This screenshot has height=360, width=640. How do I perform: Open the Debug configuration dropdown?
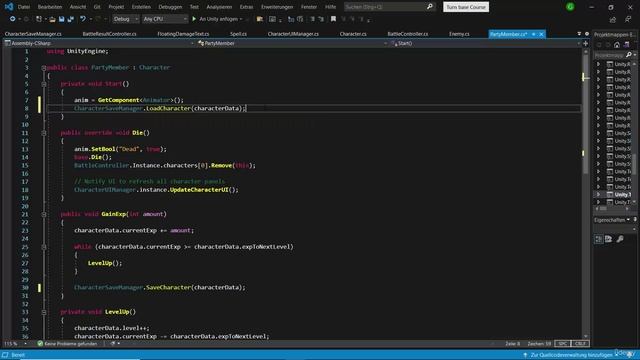pos(126,19)
